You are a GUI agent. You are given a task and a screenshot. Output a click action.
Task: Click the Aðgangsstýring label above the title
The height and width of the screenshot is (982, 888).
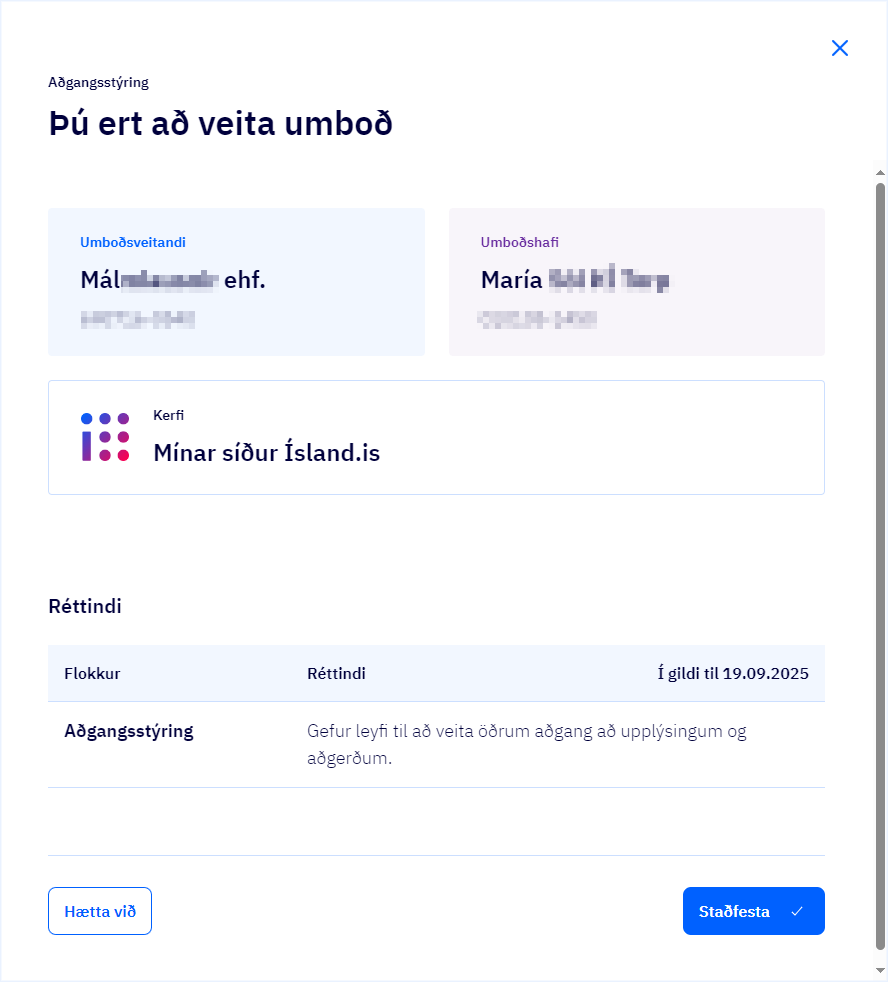(x=98, y=82)
